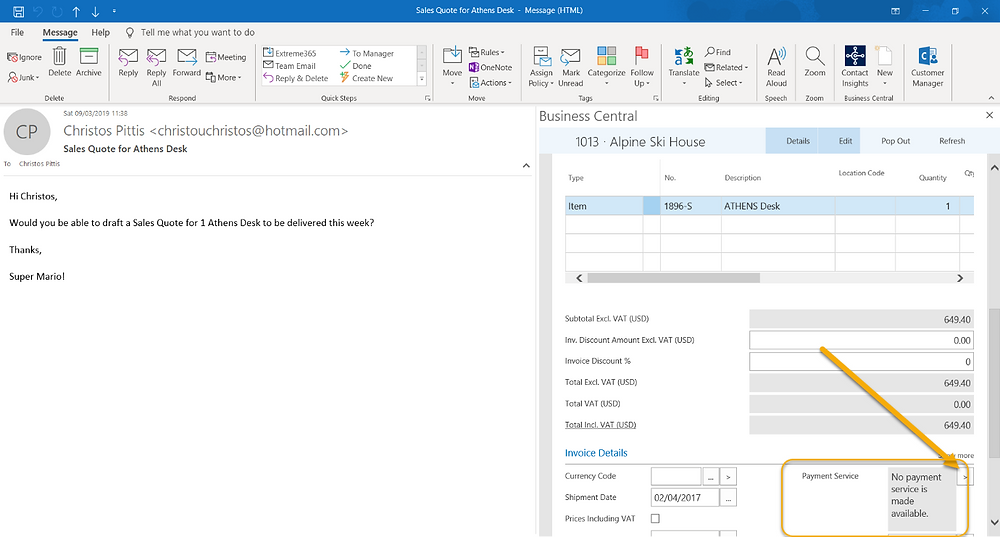This screenshot has height=537, width=1000.
Task: Go to next item with down arrow
Action: (96, 11)
